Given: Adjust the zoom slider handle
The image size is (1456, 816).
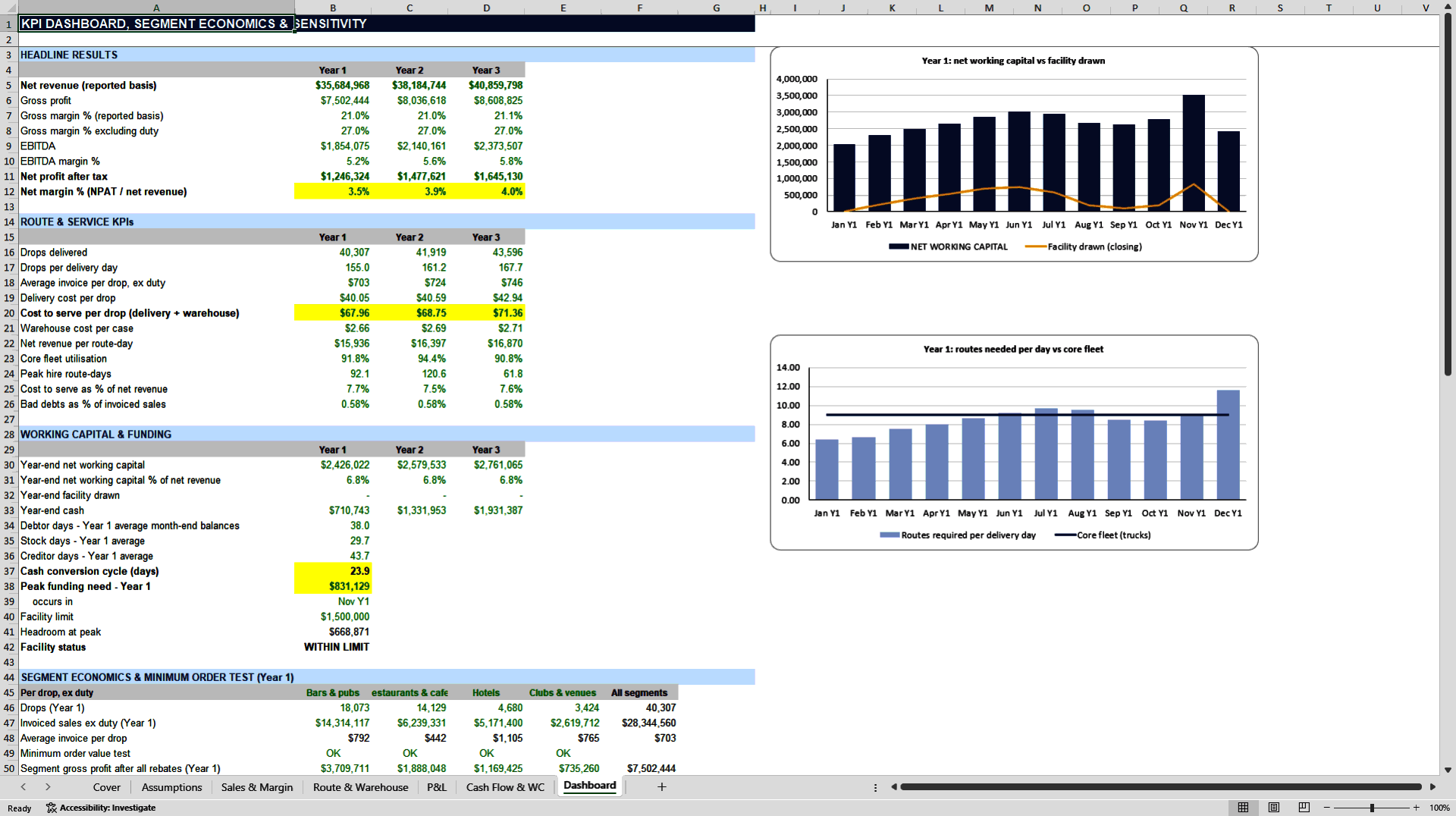Looking at the screenshot, I should [1372, 808].
